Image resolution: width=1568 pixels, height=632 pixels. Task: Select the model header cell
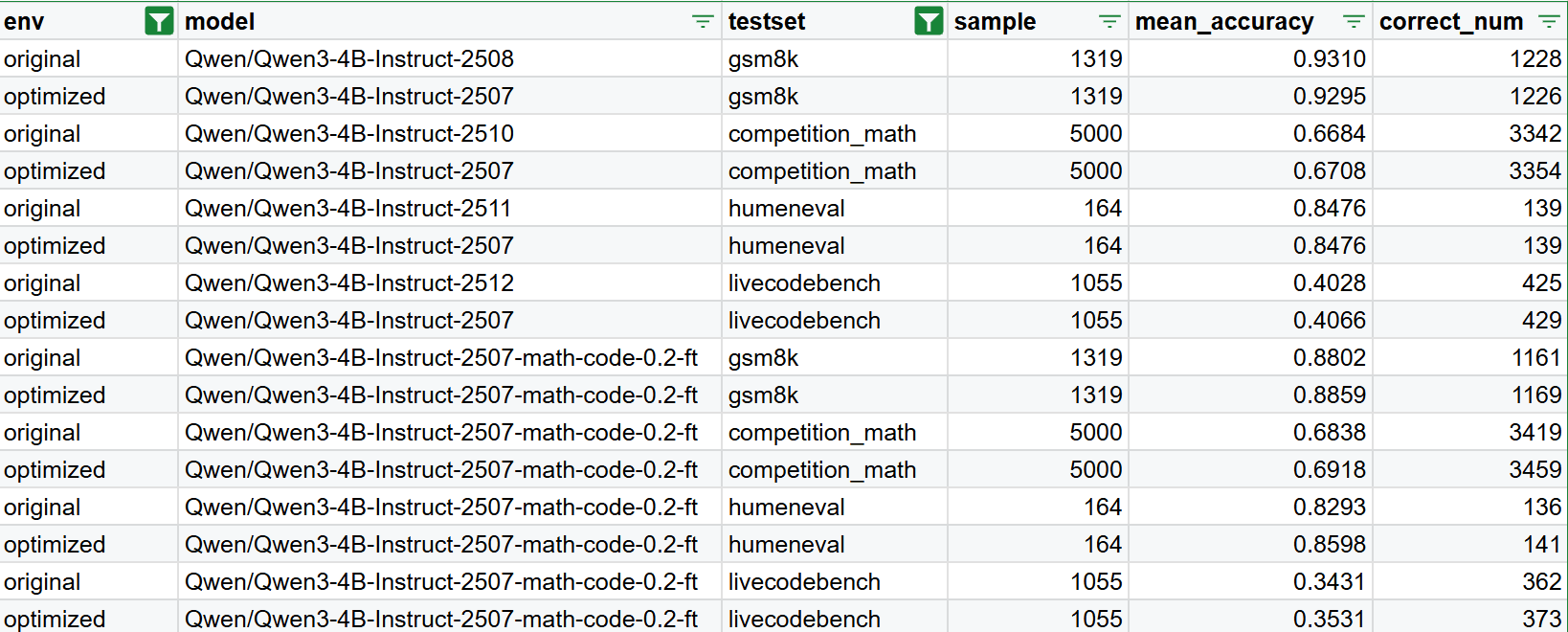pyautogui.click(x=450, y=21)
